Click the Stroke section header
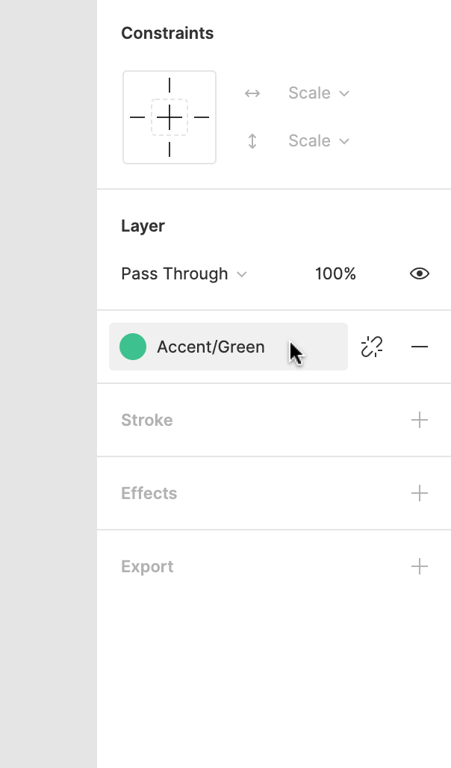 pyautogui.click(x=147, y=420)
